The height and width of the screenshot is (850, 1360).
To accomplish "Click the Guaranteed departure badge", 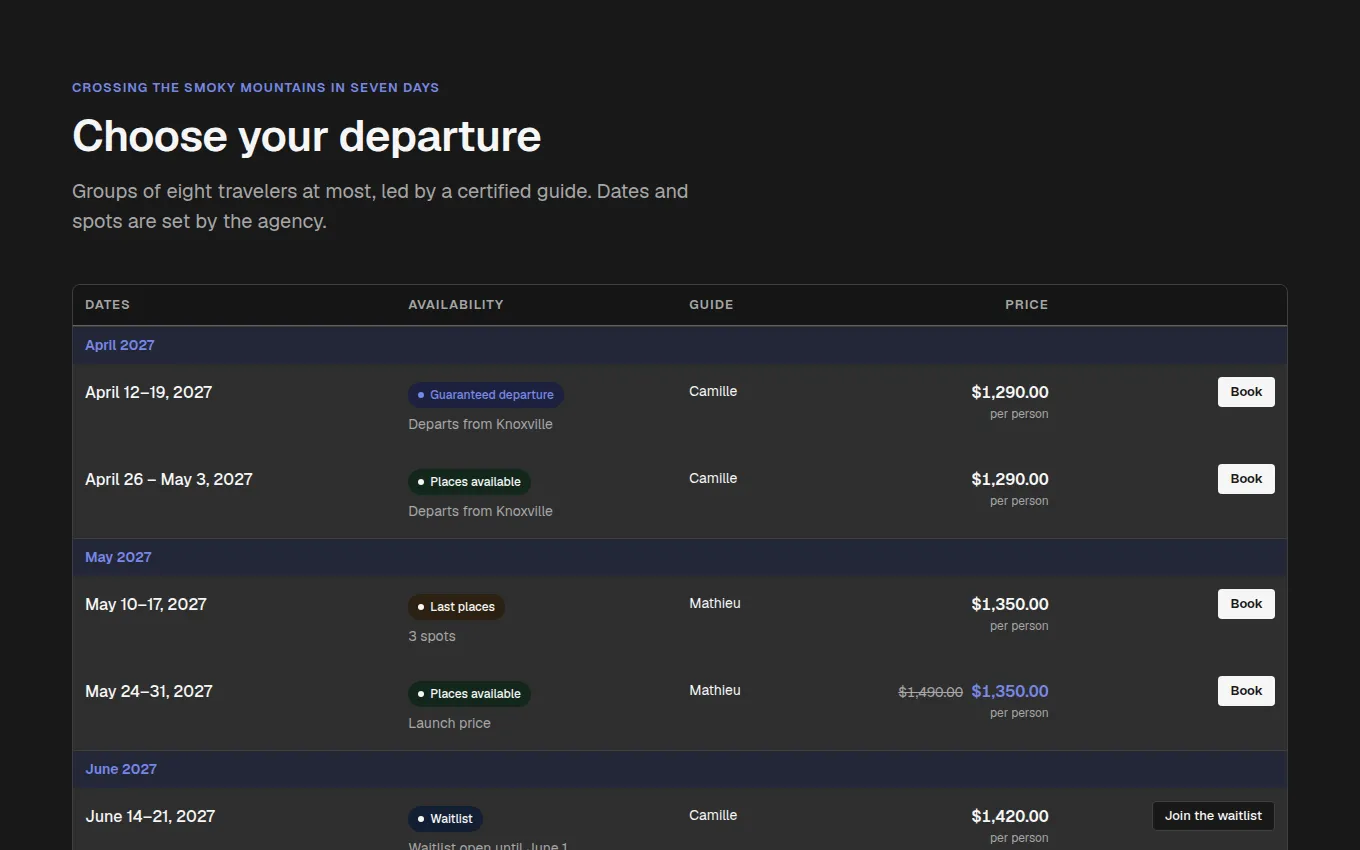I will [x=486, y=395].
